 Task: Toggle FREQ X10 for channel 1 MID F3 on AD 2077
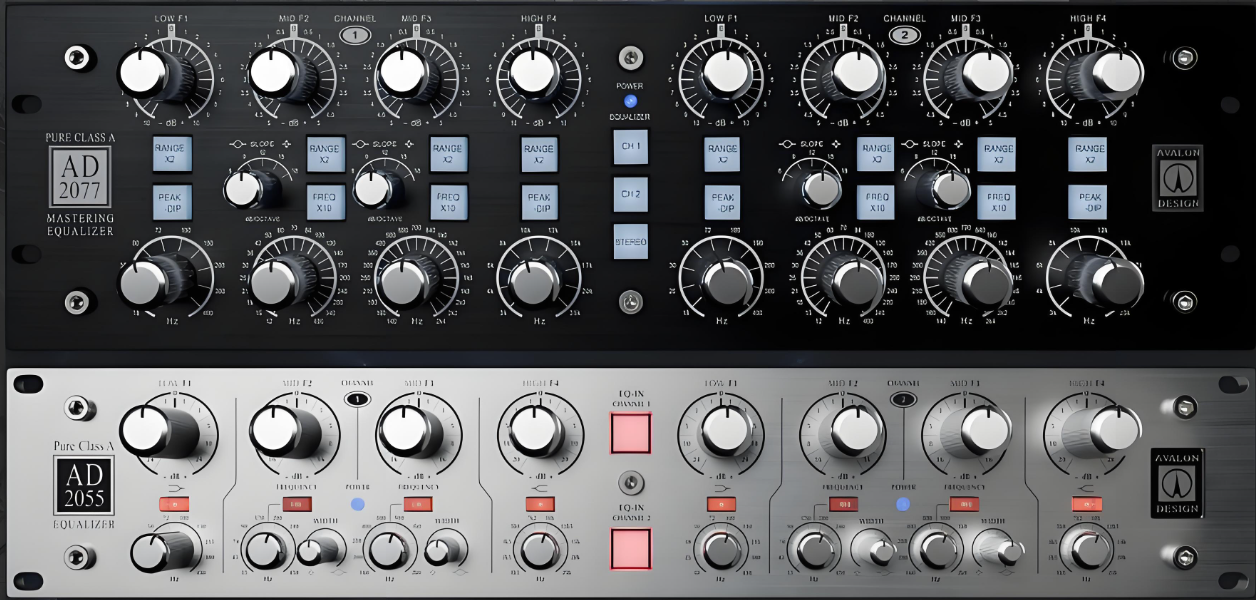pyautogui.click(x=447, y=201)
